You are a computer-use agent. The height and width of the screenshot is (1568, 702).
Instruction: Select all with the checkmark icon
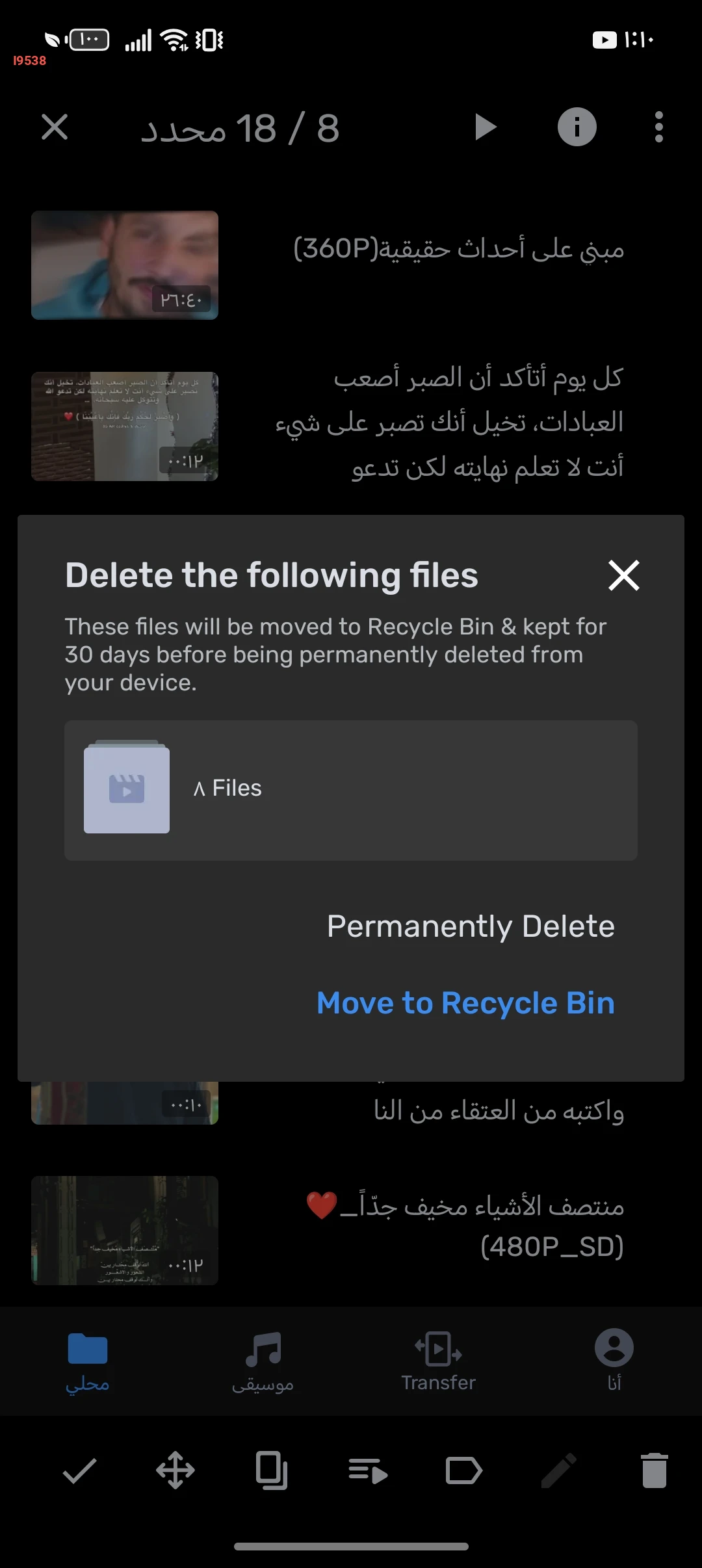pos(79,1470)
